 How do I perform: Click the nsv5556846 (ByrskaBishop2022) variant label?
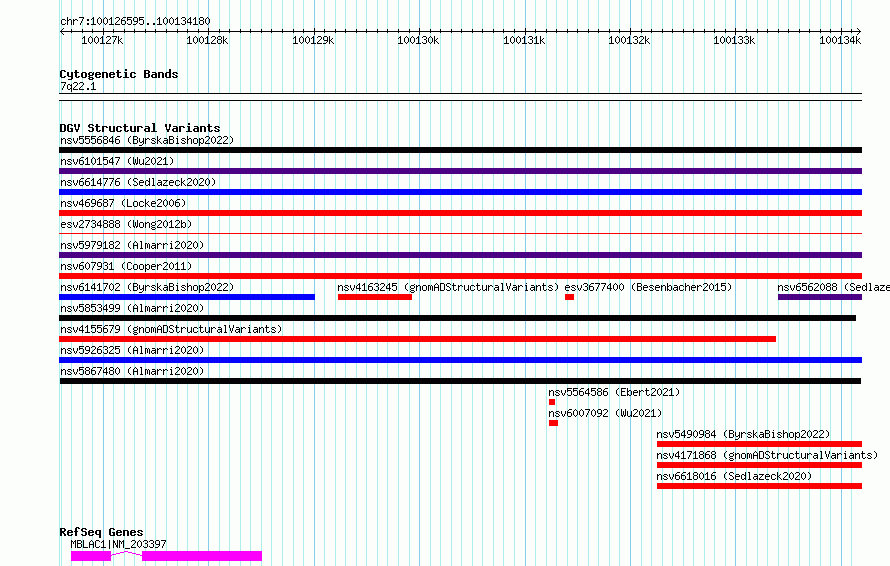(147, 140)
